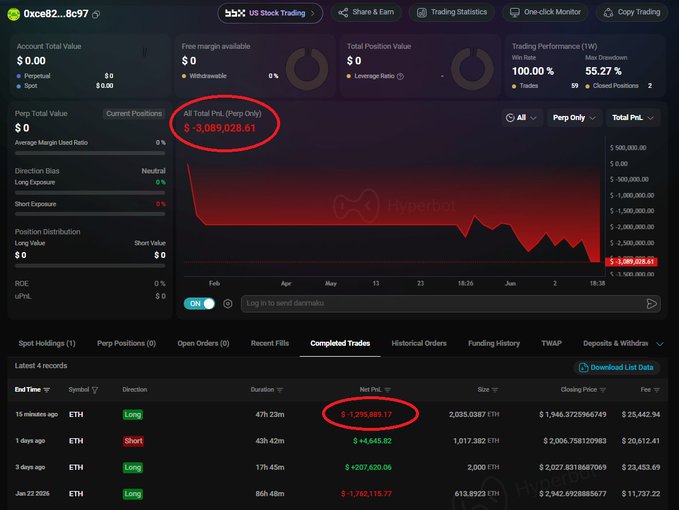Image resolution: width=679 pixels, height=510 pixels.
Task: Switch to Perp Positions (0) tab
Action: 126,343
